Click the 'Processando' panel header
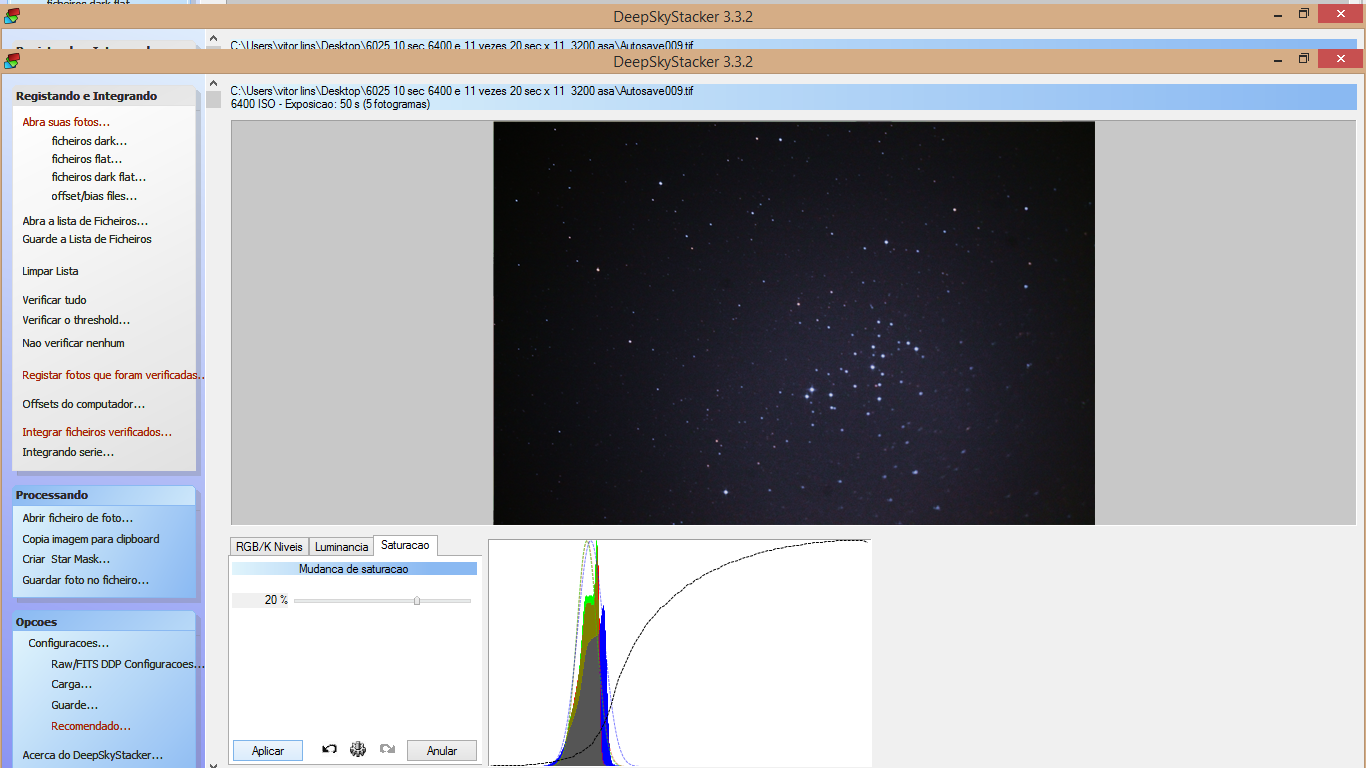This screenshot has width=1366, height=768. point(104,495)
